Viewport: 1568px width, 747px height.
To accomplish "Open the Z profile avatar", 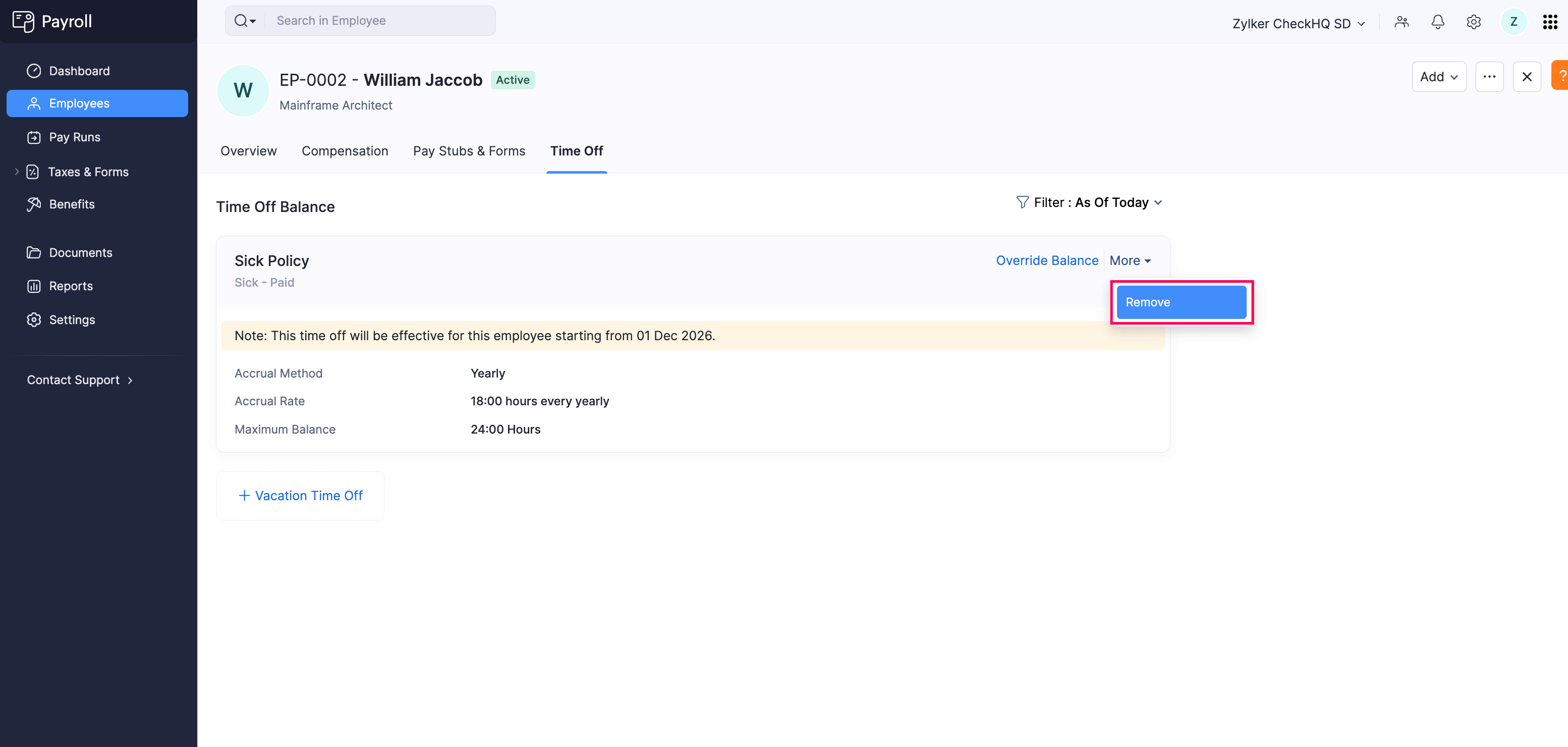I will [x=1514, y=23].
